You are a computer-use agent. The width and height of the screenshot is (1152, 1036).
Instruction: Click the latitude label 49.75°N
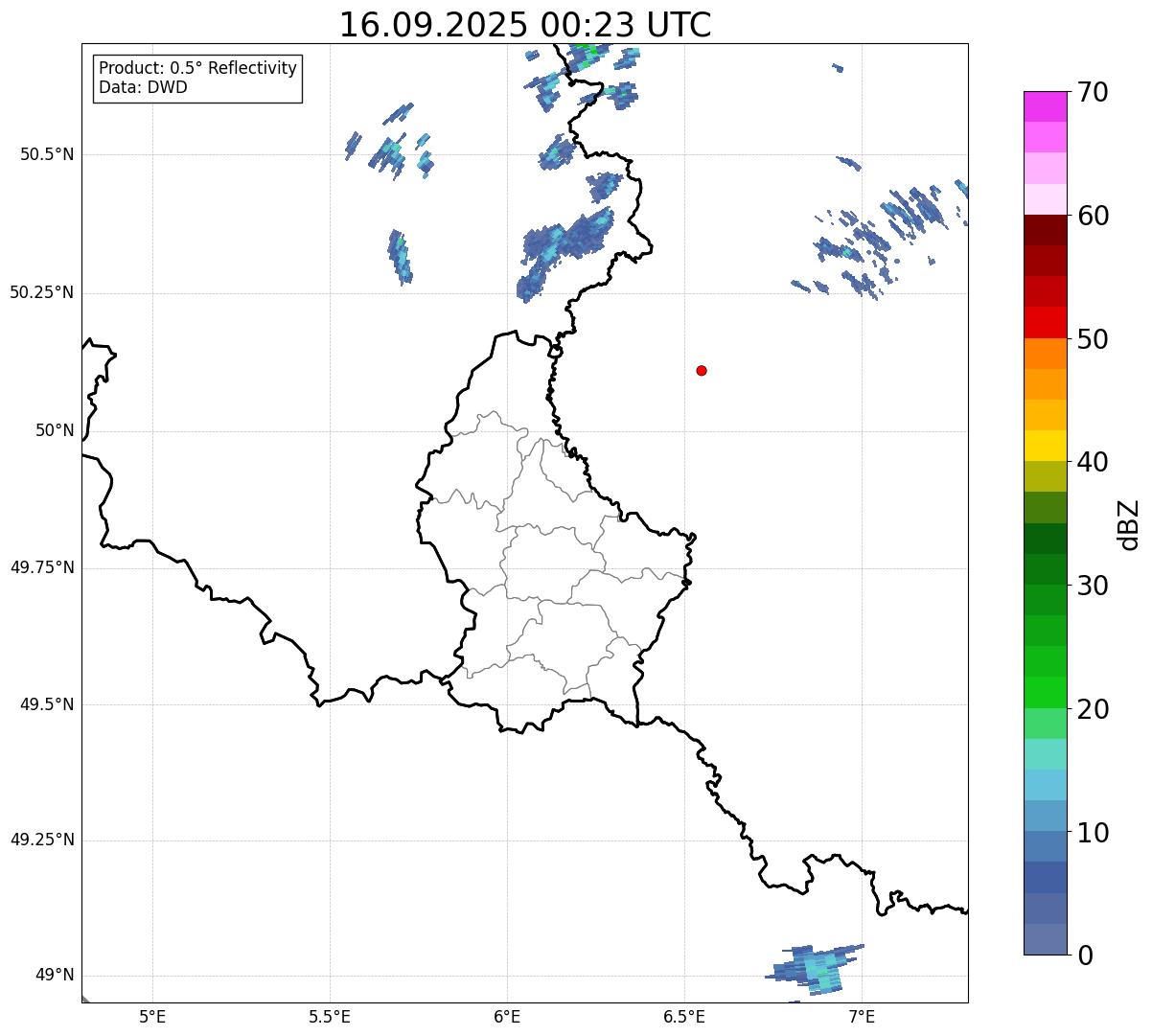tap(41, 567)
